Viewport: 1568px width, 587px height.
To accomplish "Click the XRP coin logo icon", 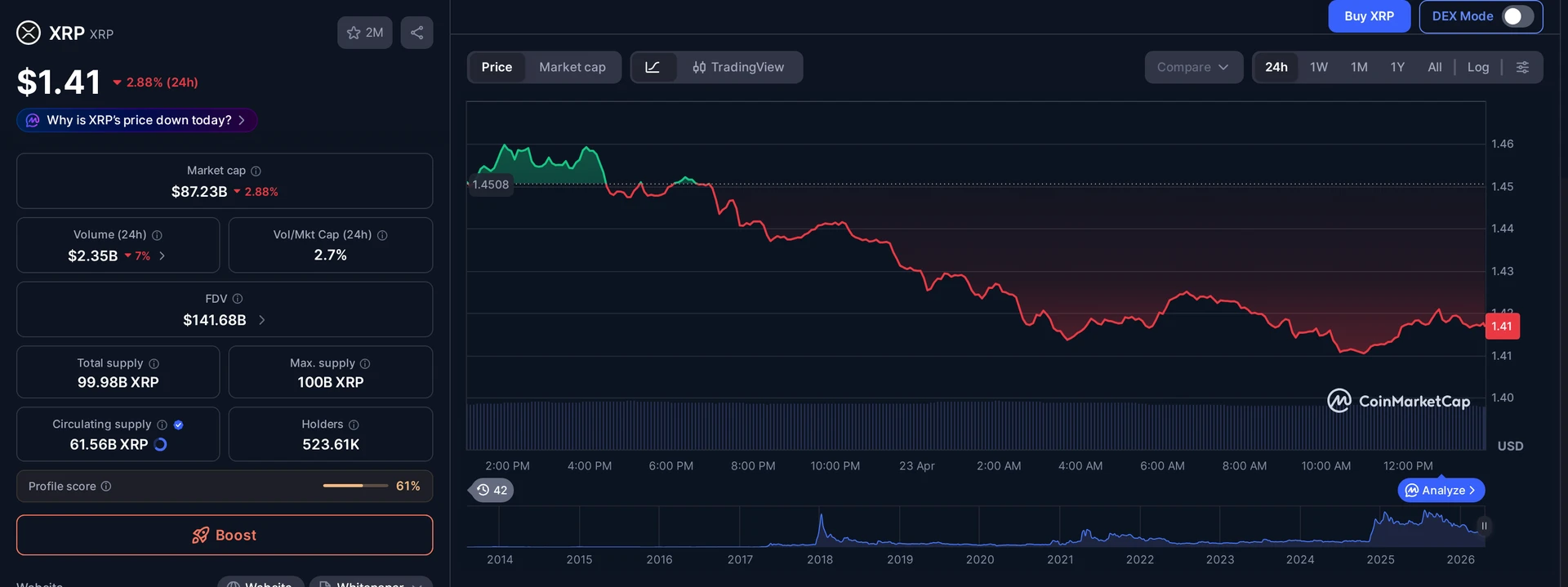I will tap(29, 33).
